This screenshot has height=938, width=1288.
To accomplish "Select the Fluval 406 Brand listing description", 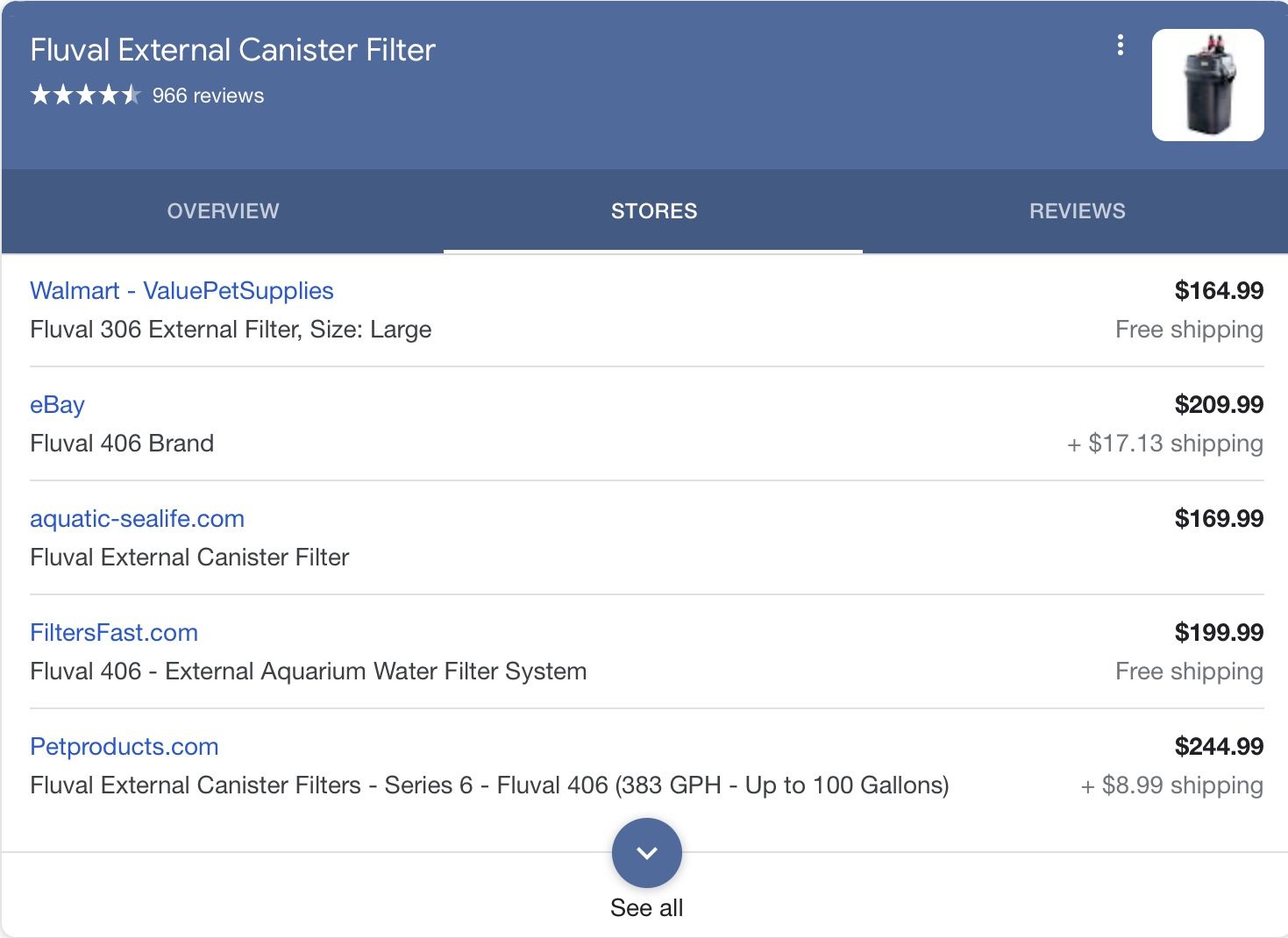I will click(x=122, y=444).
